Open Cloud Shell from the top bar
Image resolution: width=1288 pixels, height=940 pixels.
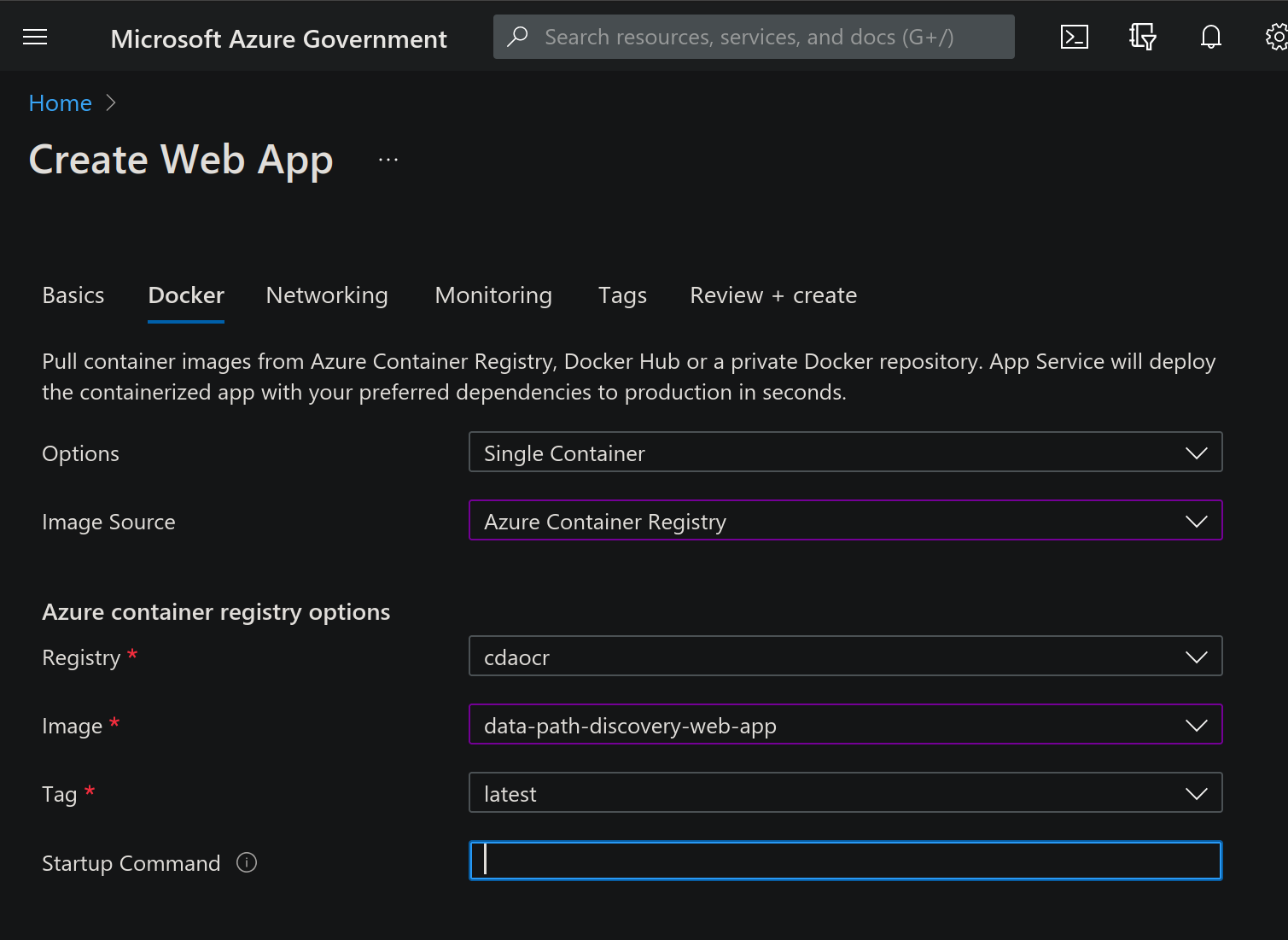pyautogui.click(x=1074, y=37)
